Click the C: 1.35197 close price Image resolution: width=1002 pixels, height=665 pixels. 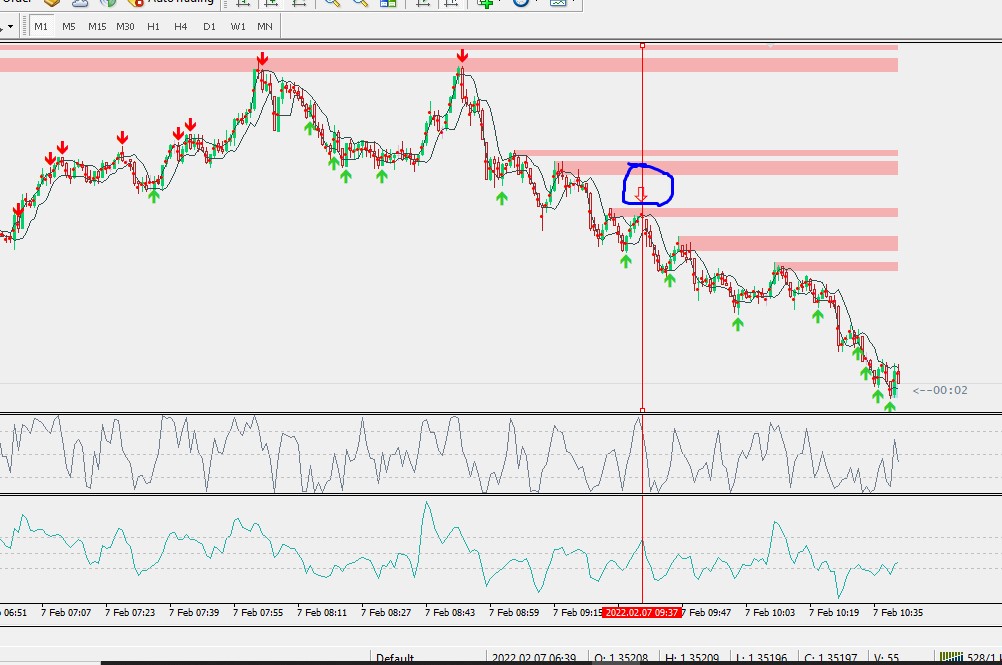coord(830,658)
